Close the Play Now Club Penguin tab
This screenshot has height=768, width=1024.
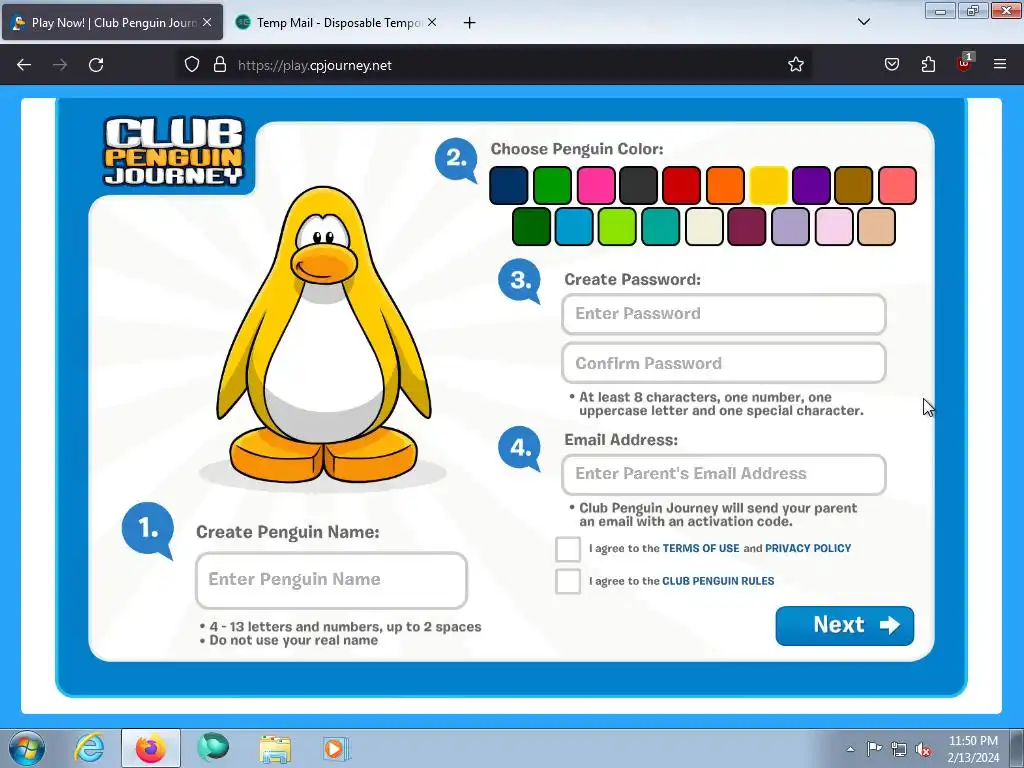(x=207, y=22)
